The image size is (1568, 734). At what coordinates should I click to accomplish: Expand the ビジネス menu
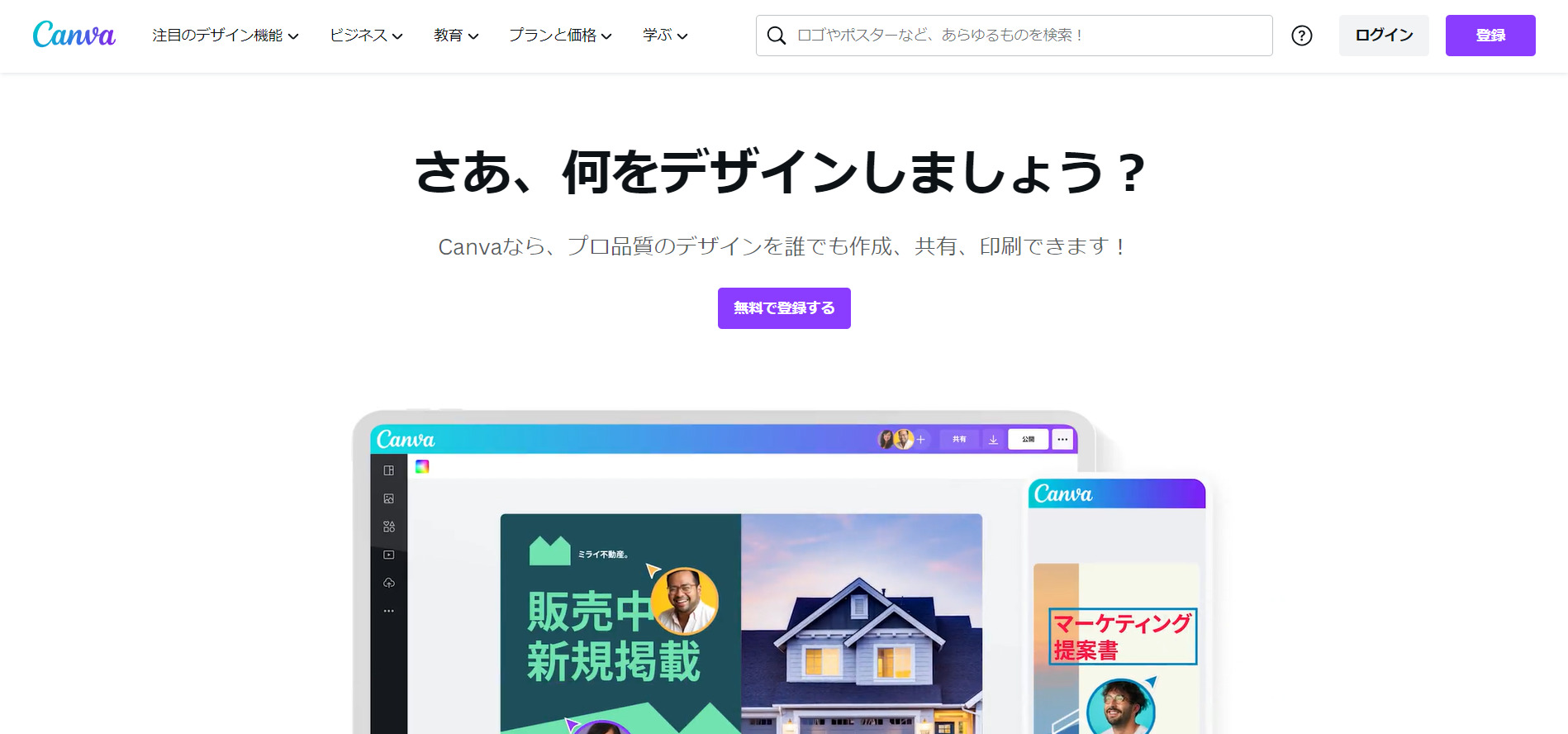point(366,36)
